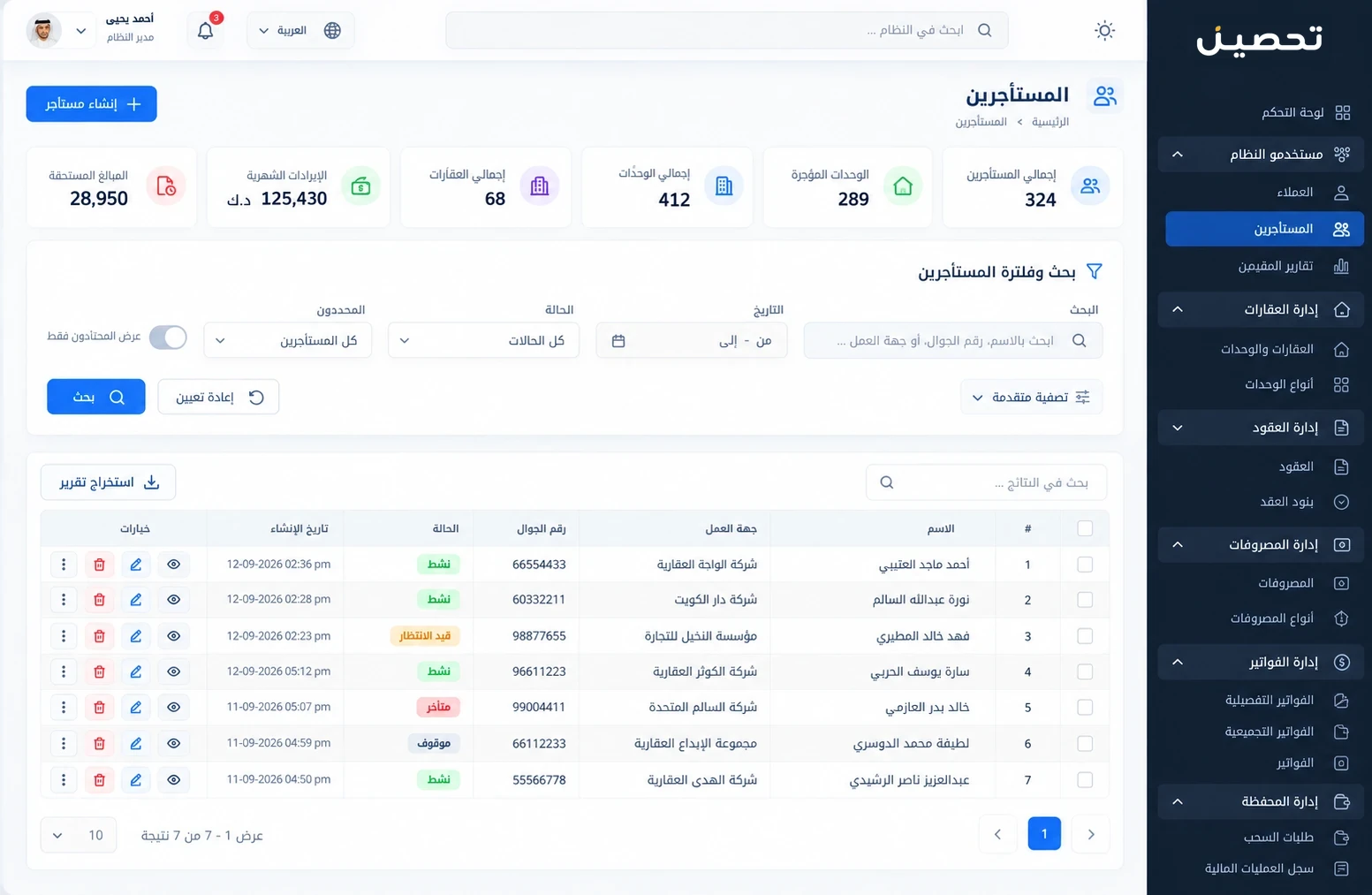Image resolution: width=1372 pixels, height=895 pixels.
Task: Toggle light theme sun icon
Action: tap(1104, 30)
